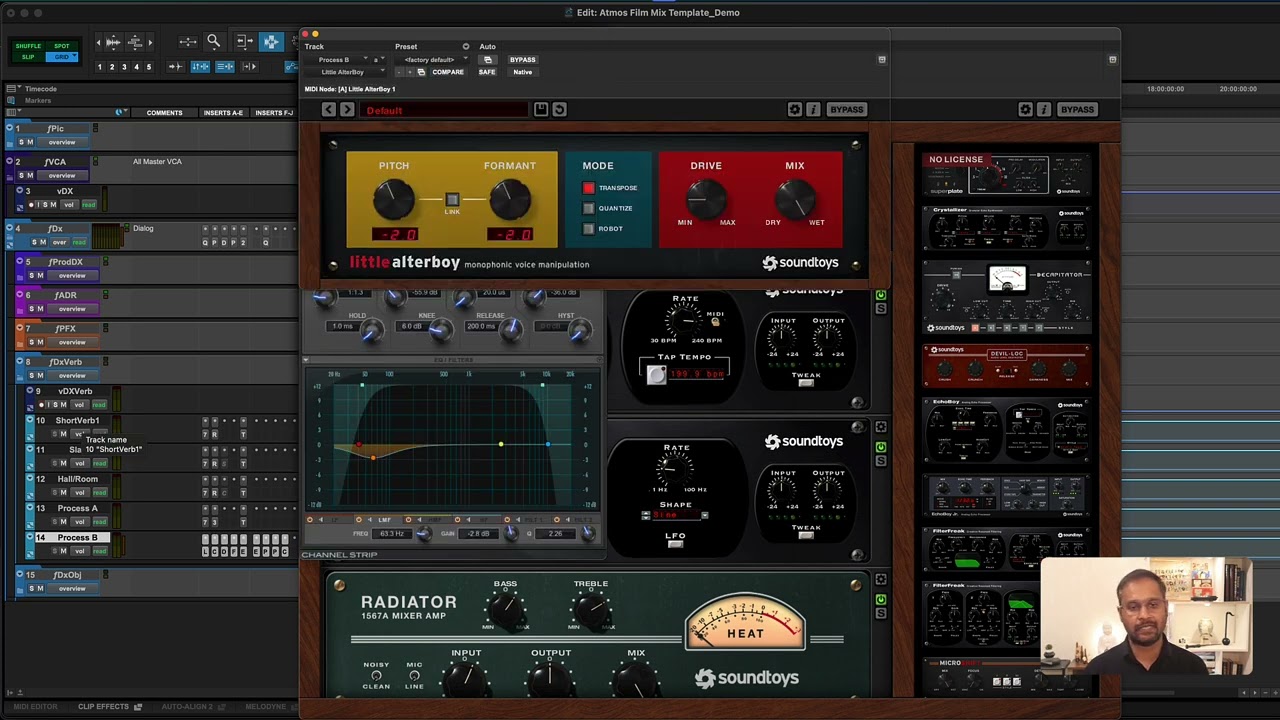
Task: Click the Trim tool in toolbar
Action: tap(244, 41)
